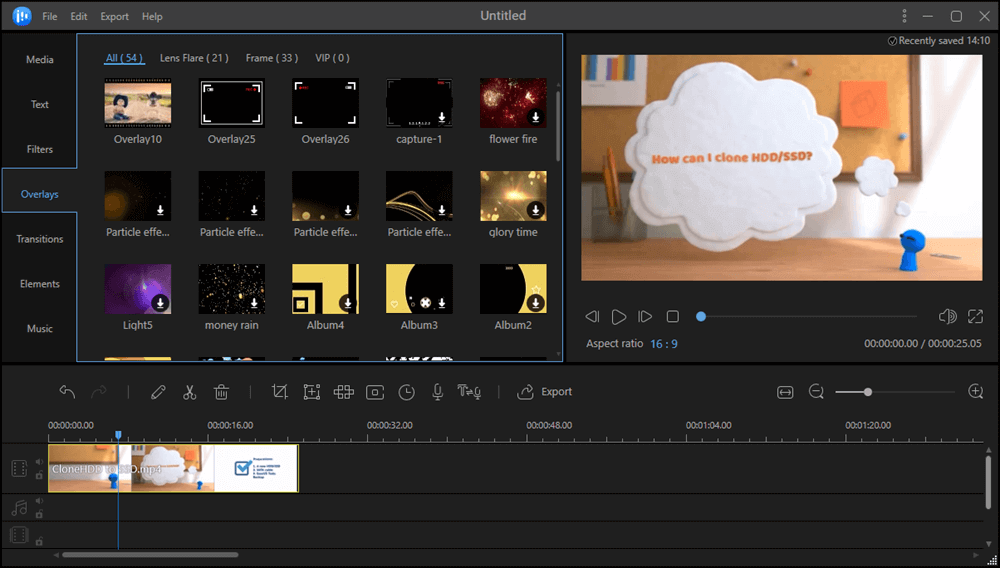This screenshot has height=568, width=1000.
Task: Switch to the Text panel
Action: (40, 104)
